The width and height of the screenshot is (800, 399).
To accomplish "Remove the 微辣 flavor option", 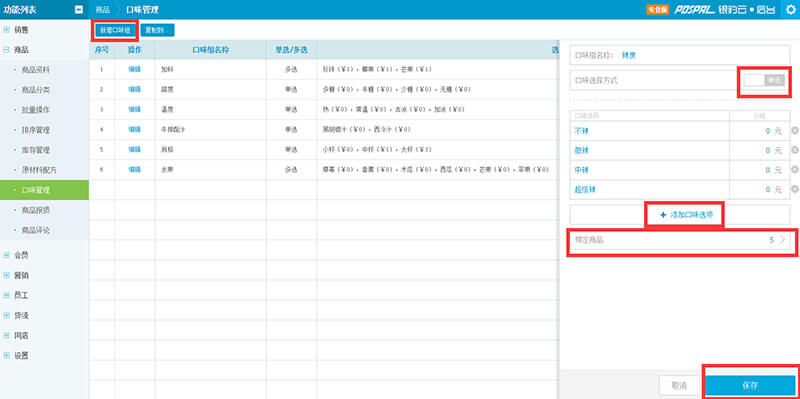I will point(794,150).
